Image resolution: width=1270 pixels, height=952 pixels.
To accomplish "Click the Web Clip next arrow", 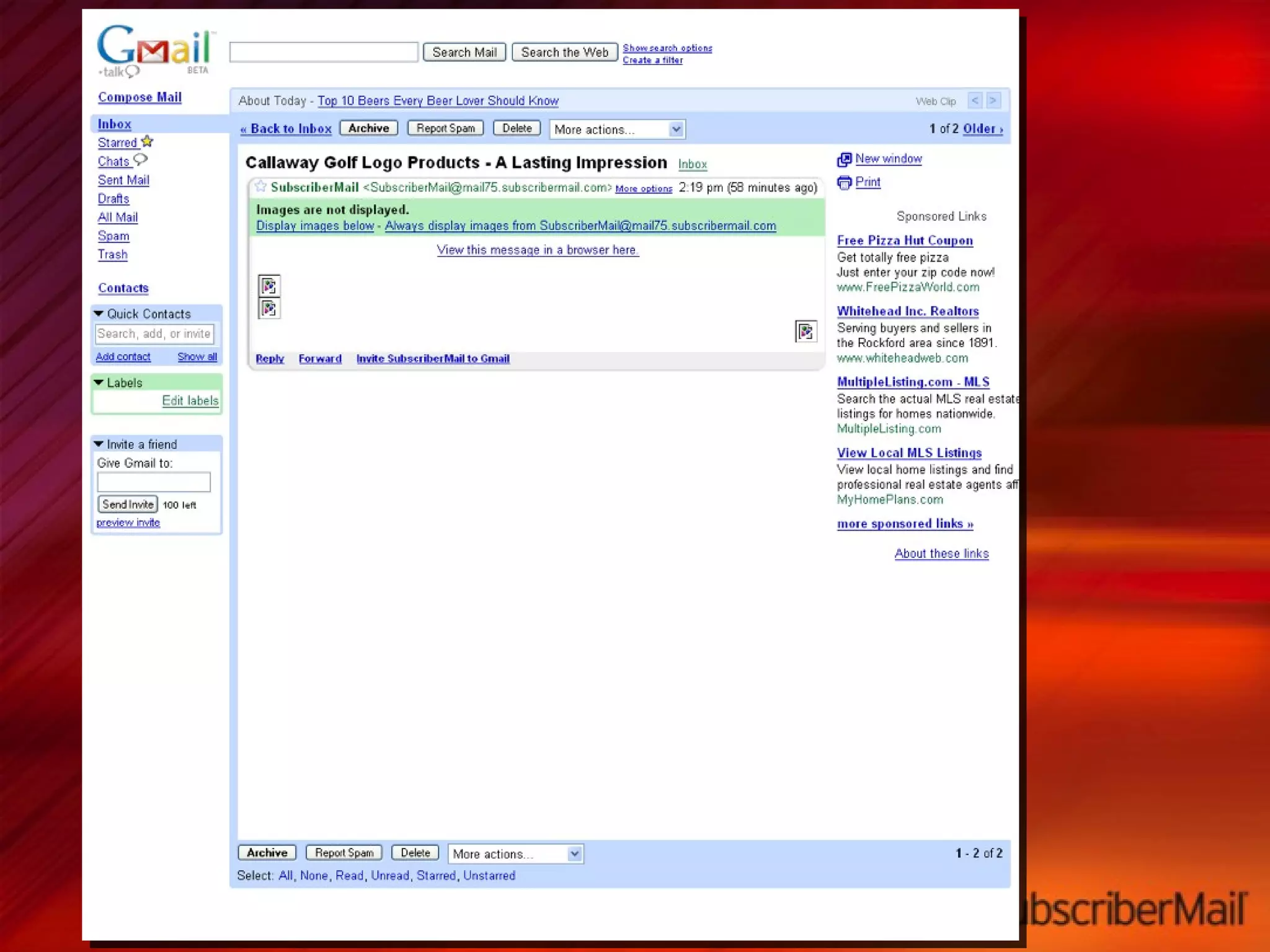I will (x=993, y=100).
